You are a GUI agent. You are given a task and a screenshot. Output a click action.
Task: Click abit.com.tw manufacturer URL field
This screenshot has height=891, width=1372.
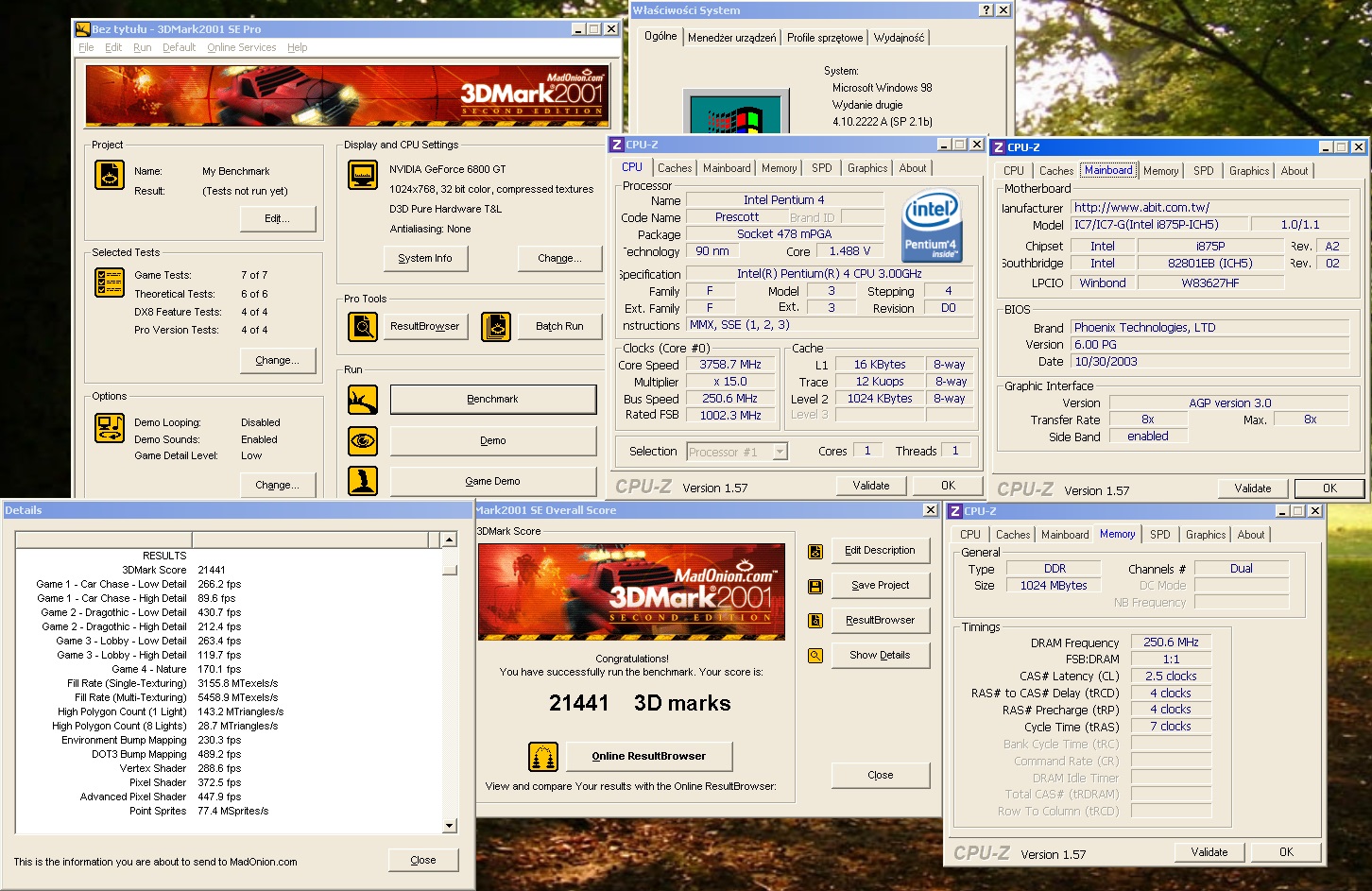tap(1210, 207)
